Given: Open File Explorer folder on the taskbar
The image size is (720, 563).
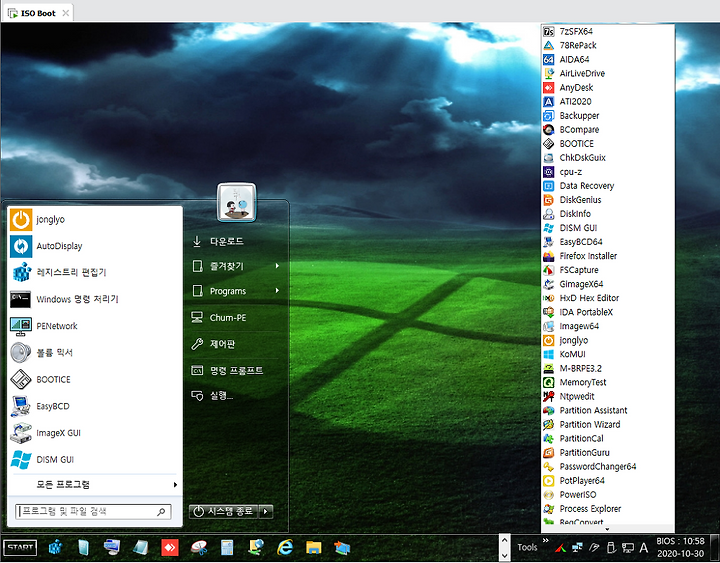Looking at the screenshot, I should point(314,547).
